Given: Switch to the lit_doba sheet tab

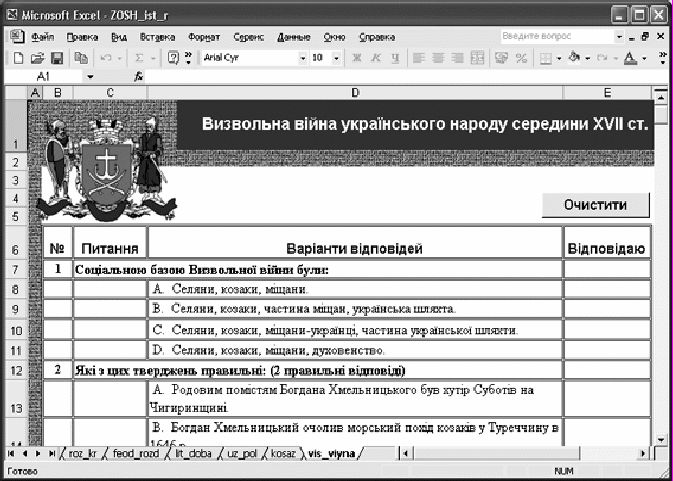Looking at the screenshot, I should point(193,454).
